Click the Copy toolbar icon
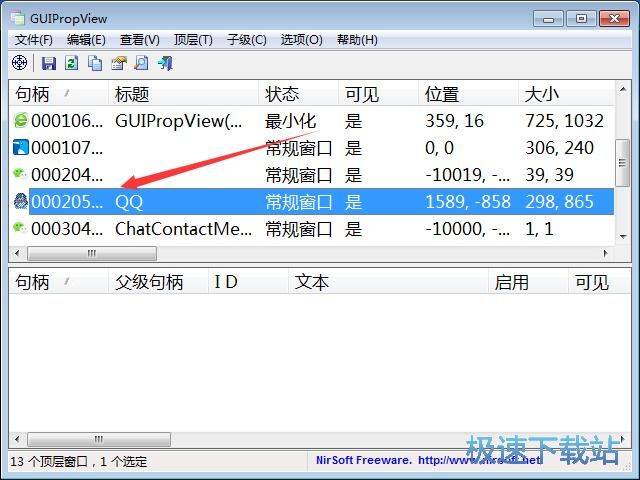 point(95,63)
